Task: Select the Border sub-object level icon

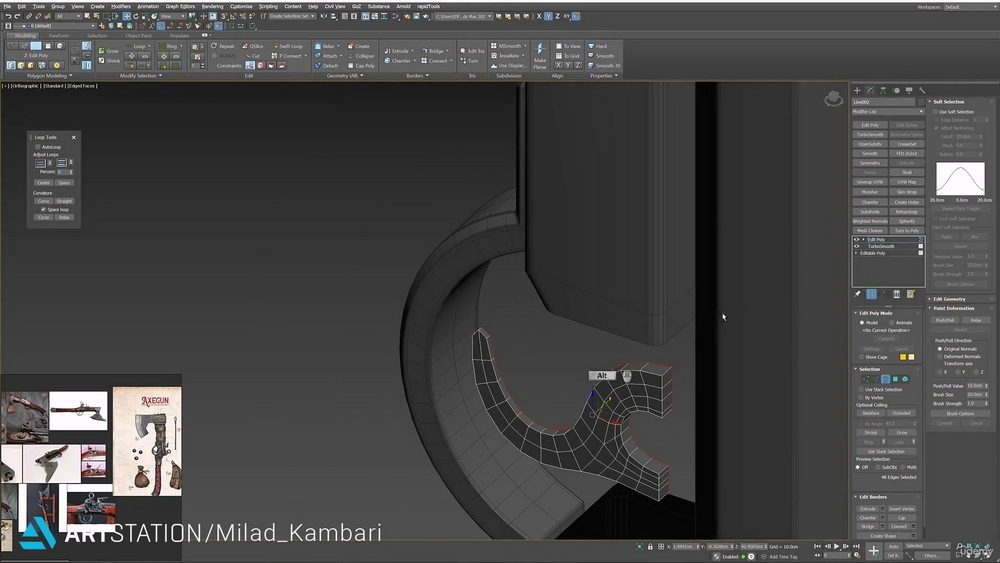Action: [885, 379]
